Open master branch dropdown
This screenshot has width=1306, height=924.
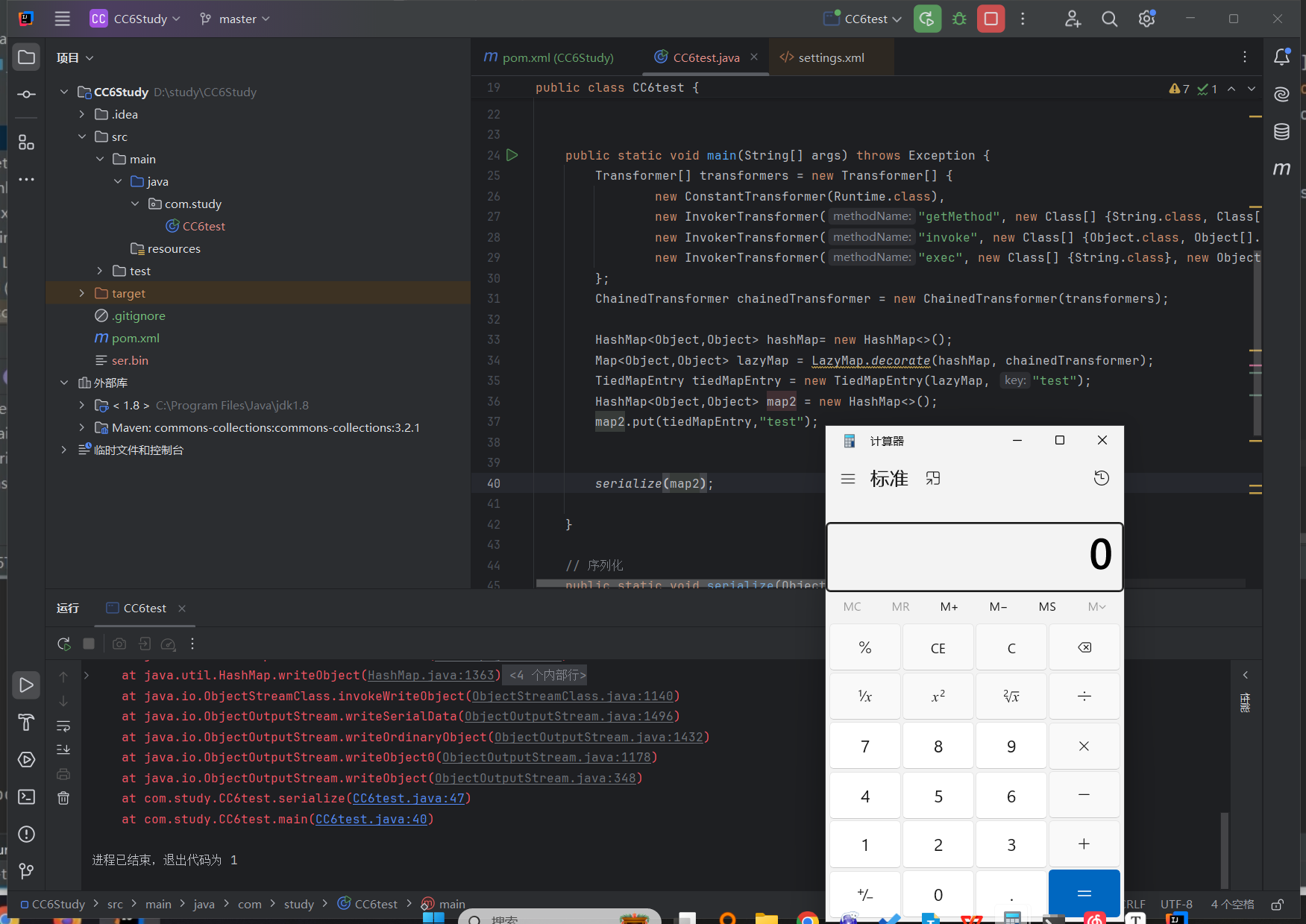[235, 19]
